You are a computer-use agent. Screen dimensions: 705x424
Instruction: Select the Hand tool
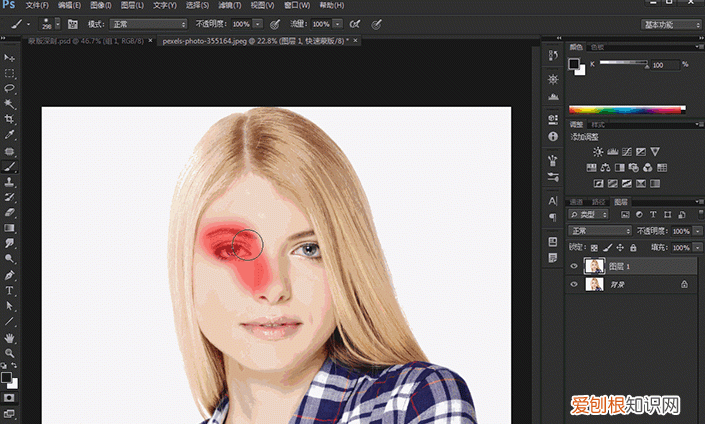(9, 338)
